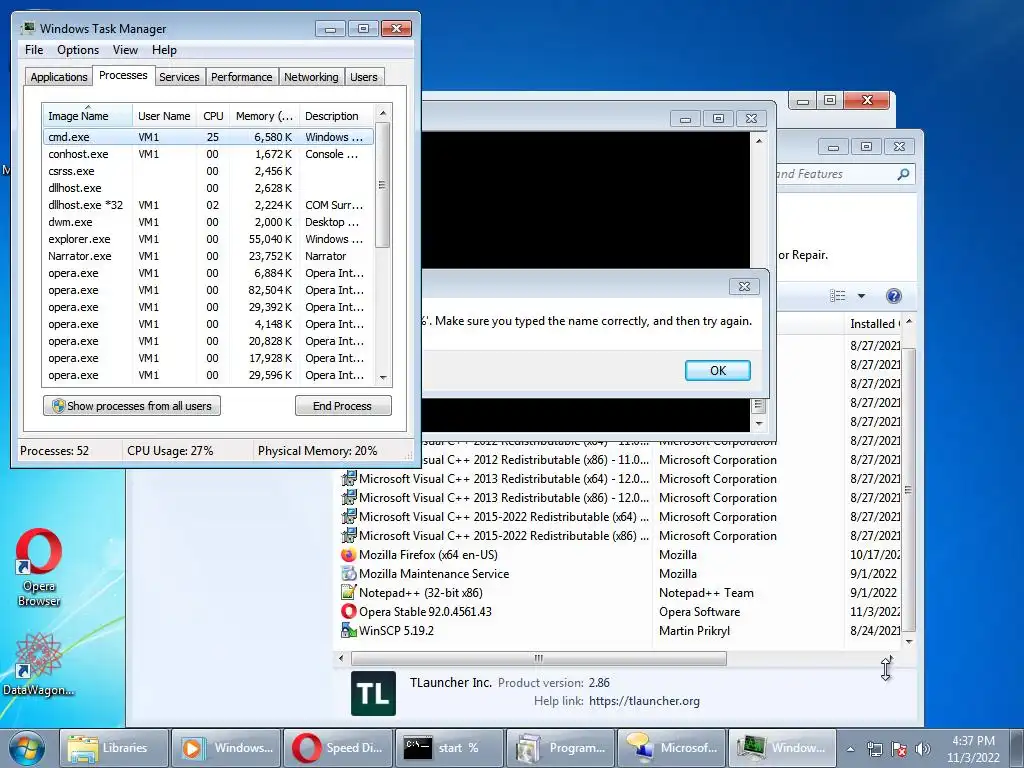
Task: Open the Help menu in Task Manager
Action: click(164, 50)
